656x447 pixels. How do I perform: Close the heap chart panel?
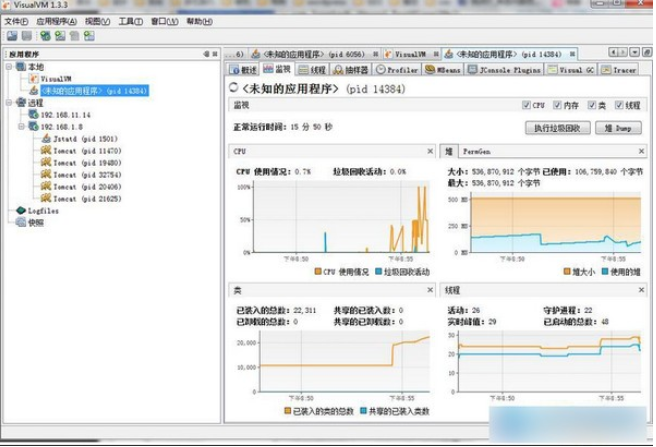click(641, 151)
